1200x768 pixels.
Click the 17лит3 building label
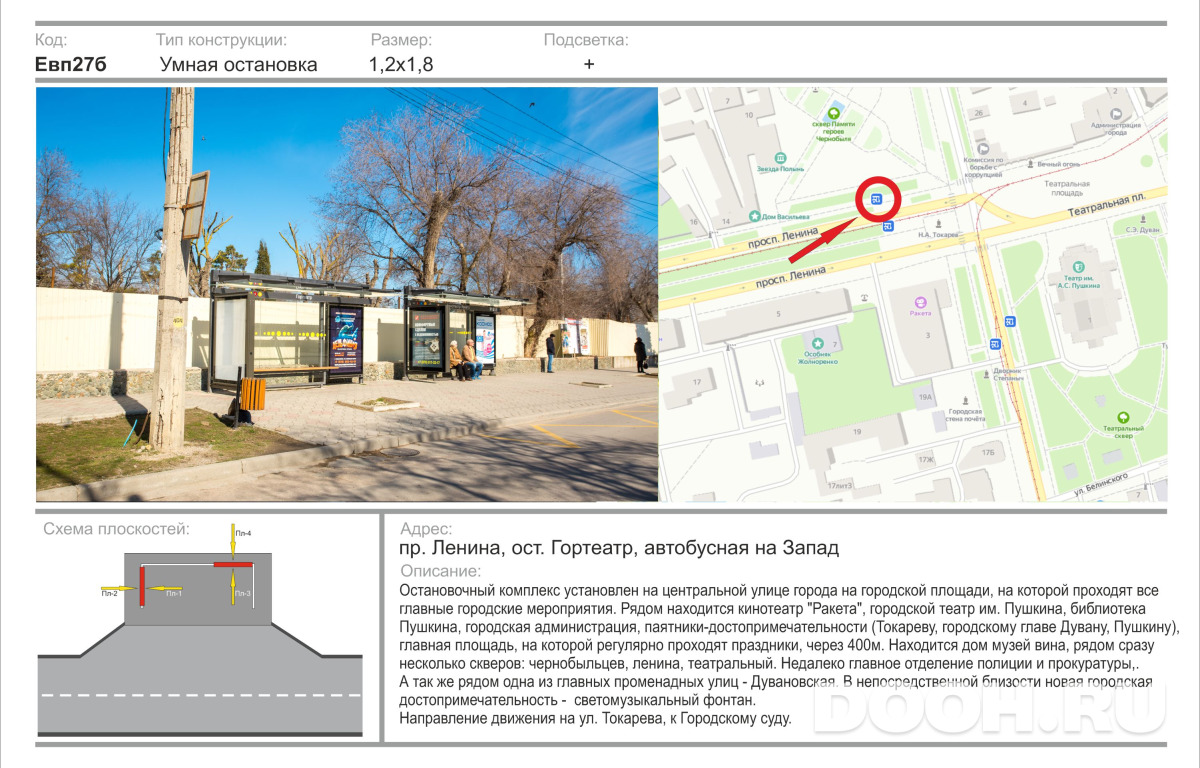(x=839, y=485)
